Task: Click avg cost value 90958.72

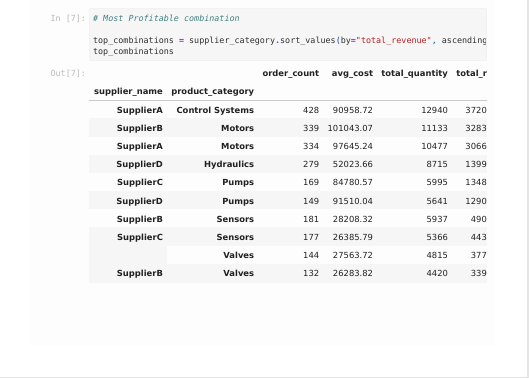Action: (353, 110)
